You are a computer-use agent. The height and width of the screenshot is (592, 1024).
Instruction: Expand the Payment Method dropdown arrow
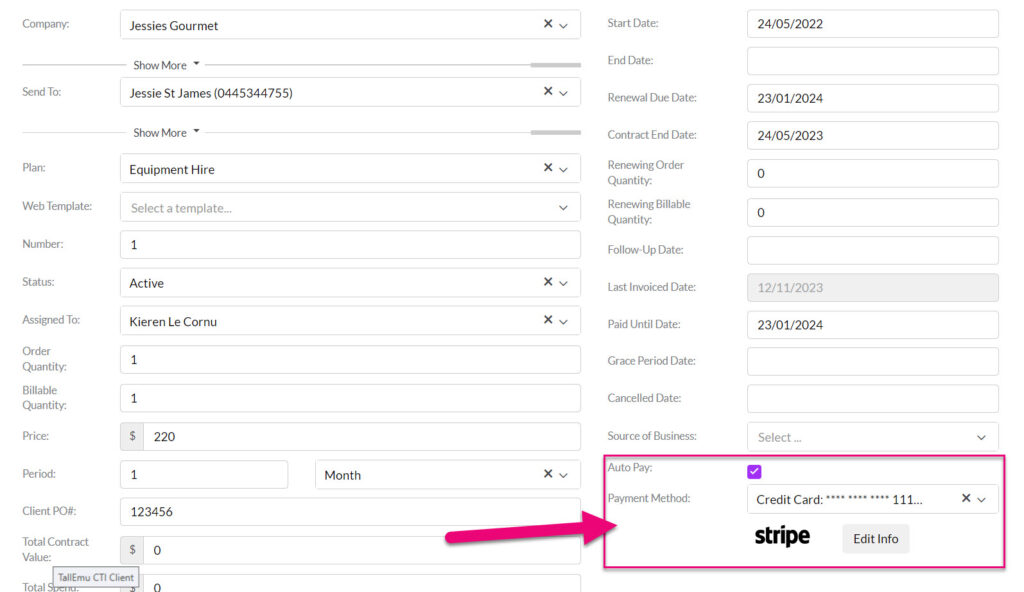coord(982,500)
